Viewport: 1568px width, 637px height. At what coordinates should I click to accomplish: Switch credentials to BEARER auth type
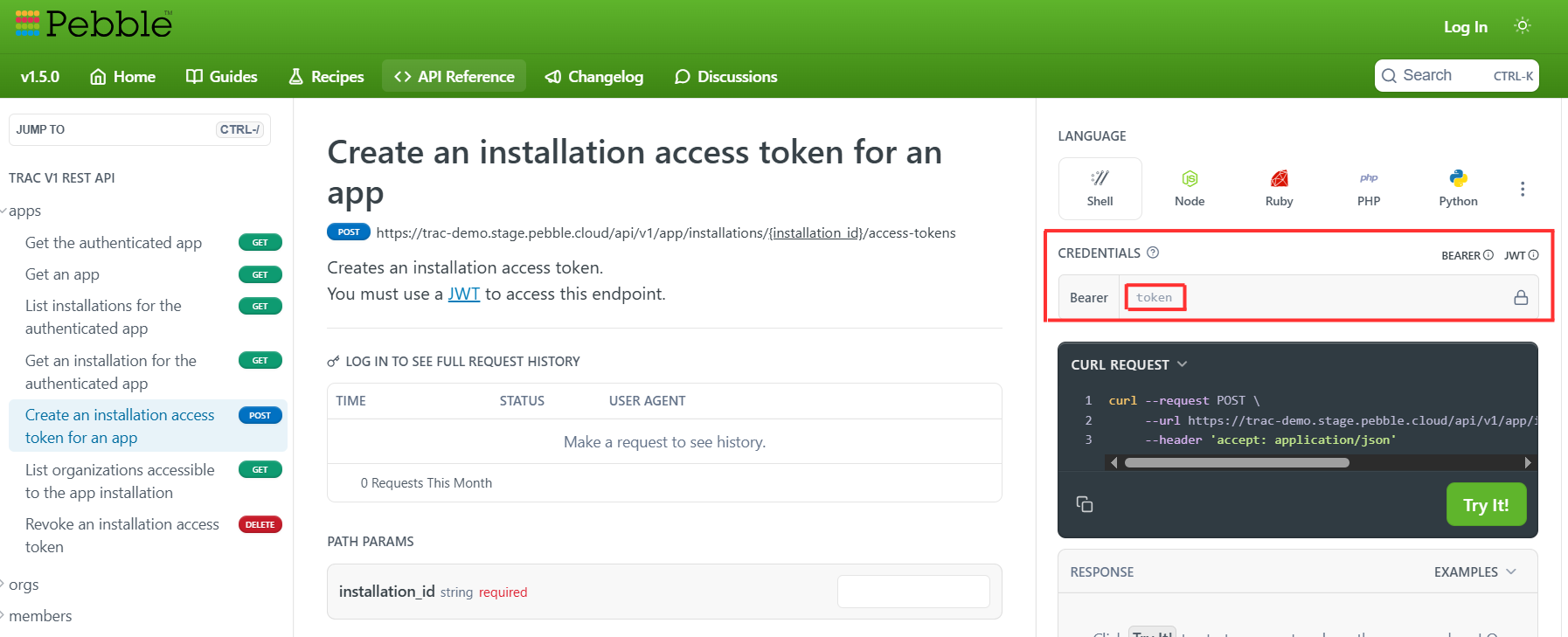click(1466, 255)
